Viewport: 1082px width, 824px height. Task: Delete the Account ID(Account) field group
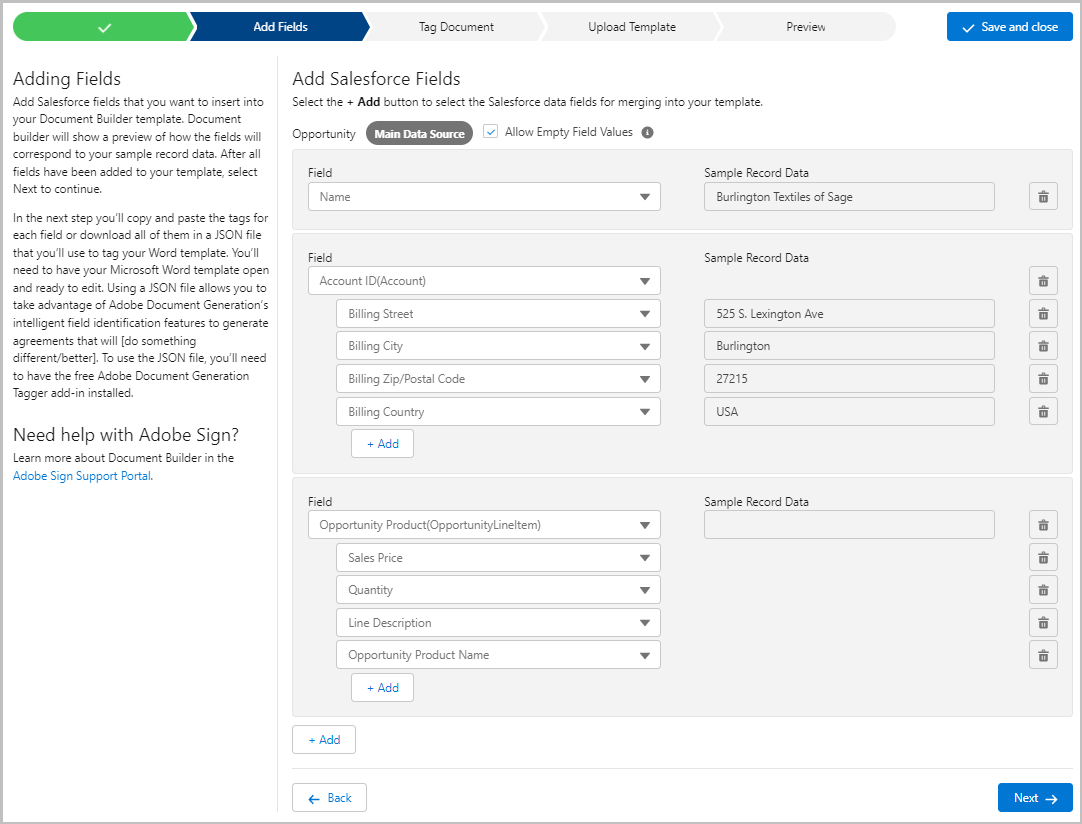1043,281
